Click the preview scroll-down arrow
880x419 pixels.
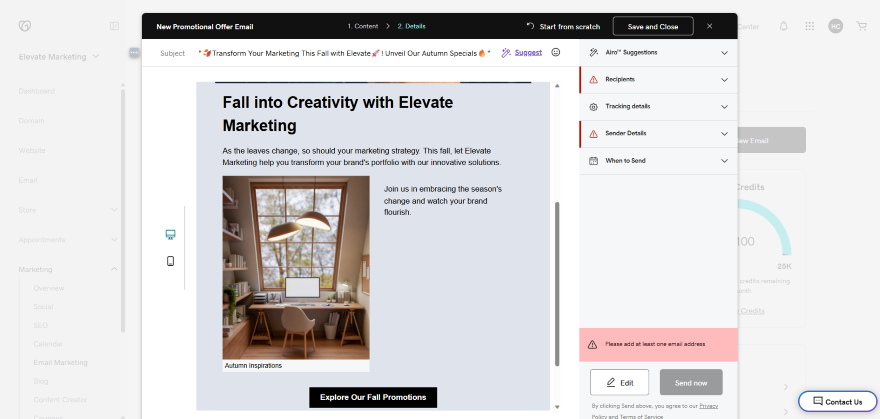pos(557,407)
